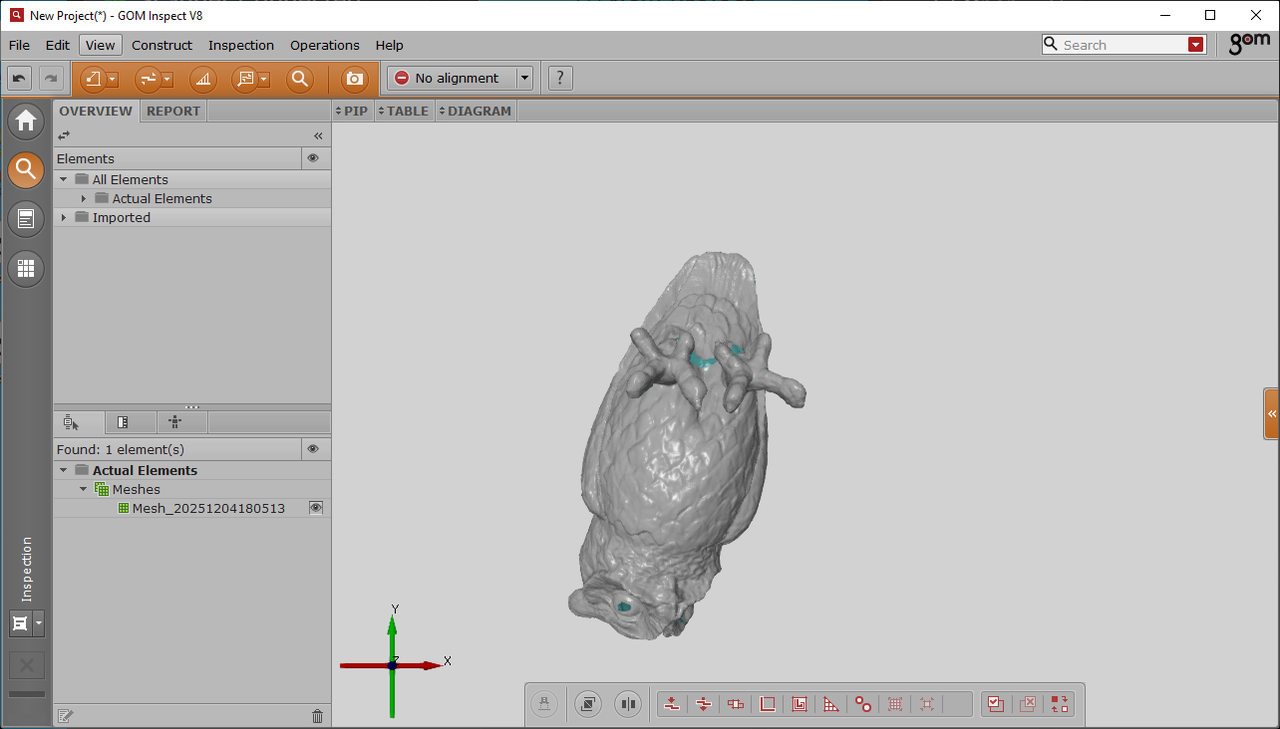Click the undo arrow button

[x=20, y=78]
